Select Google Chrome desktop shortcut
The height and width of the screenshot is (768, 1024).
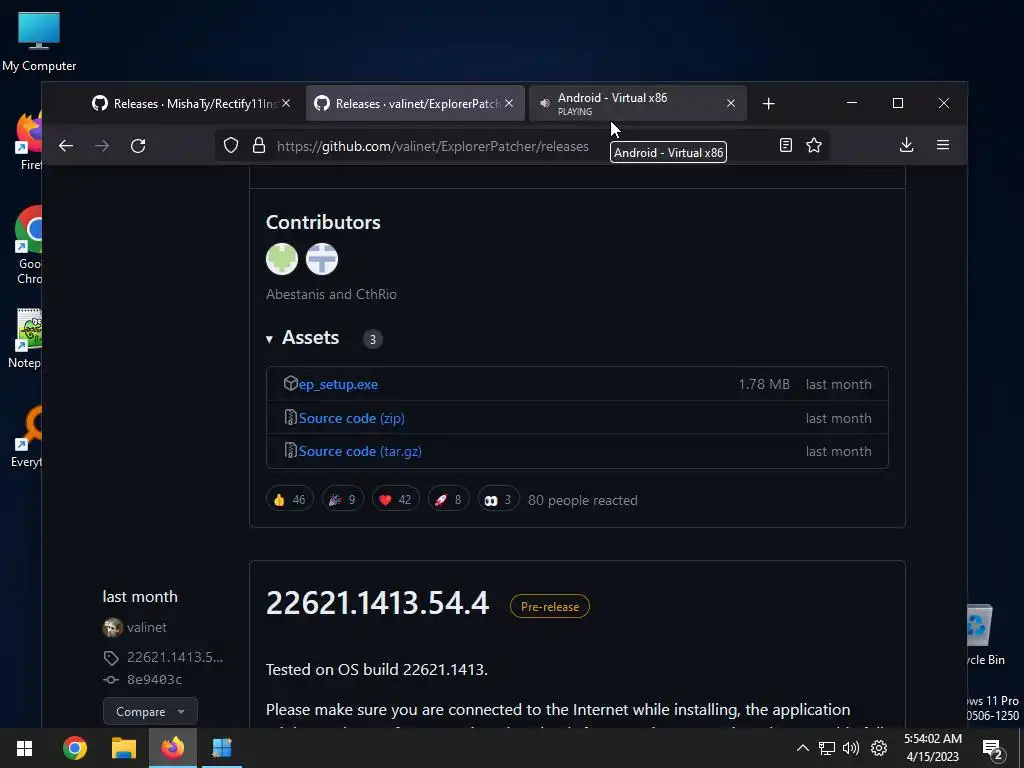[29, 246]
